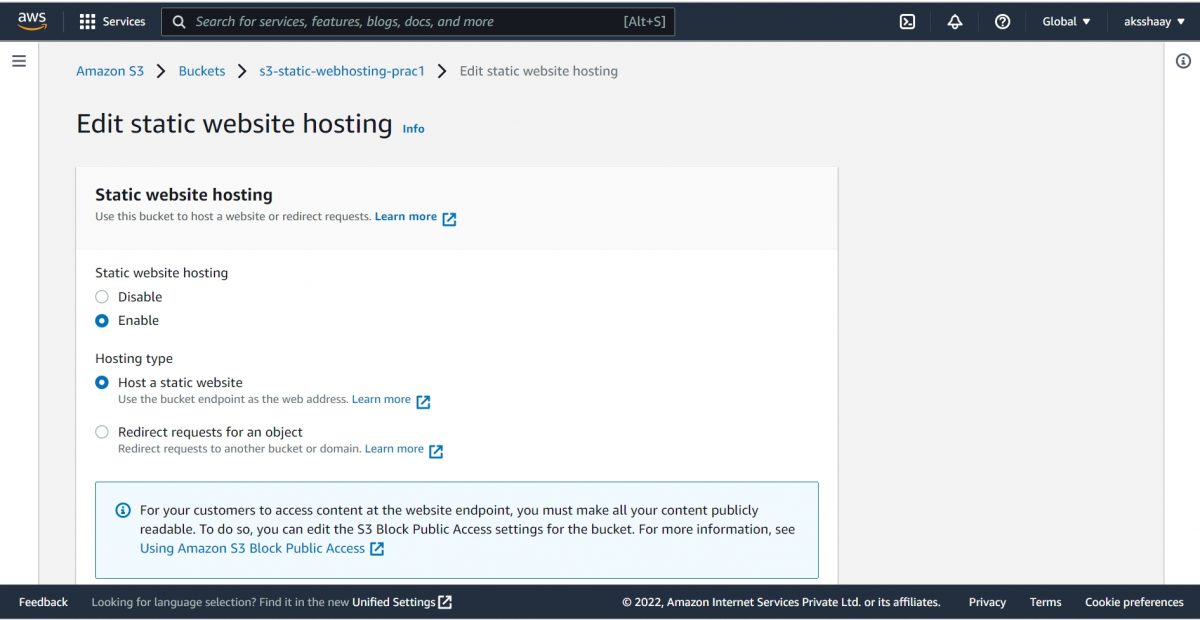Click the help question-mark icon

[x=1002, y=20]
